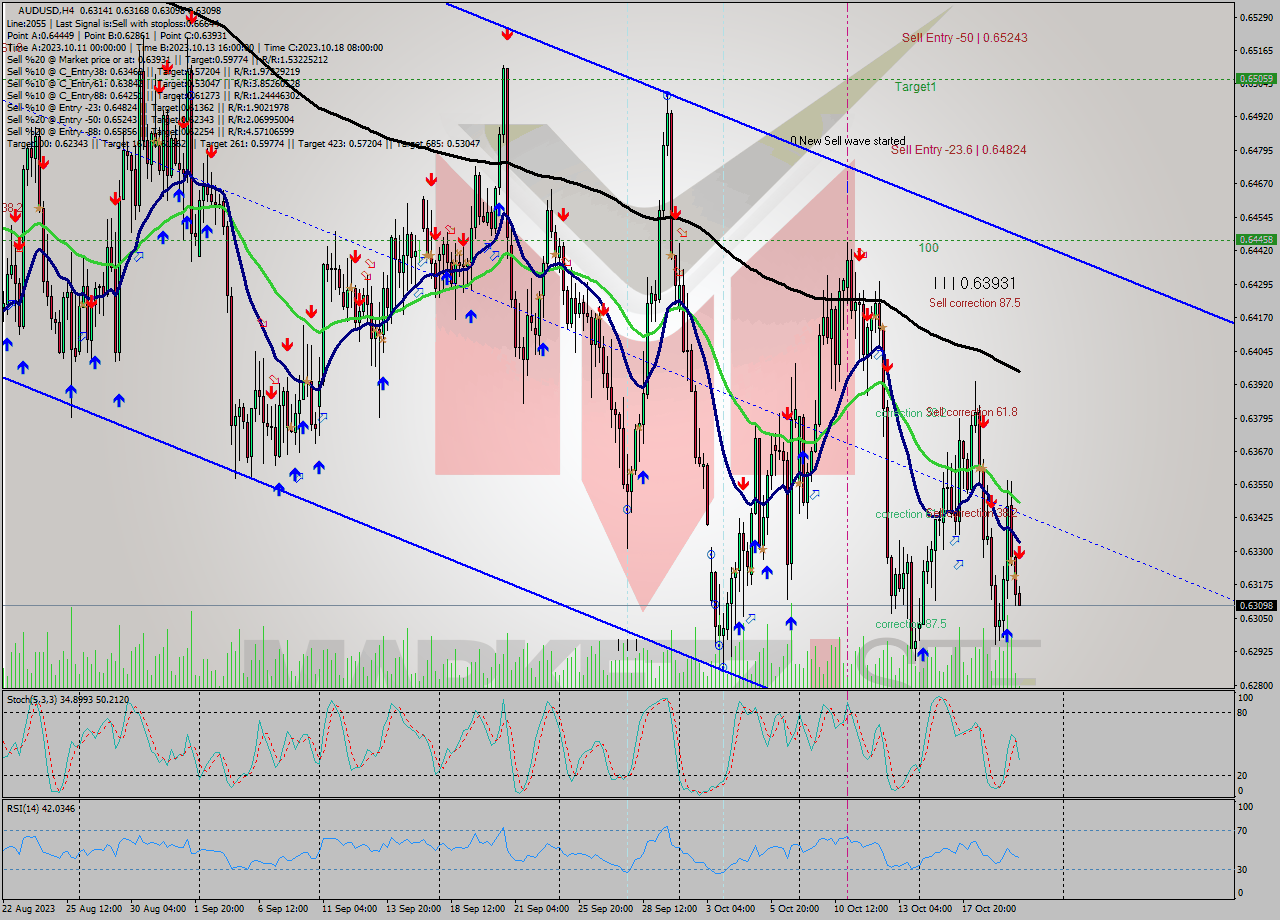Click the 28 Sep 12:00 date label
Screen dimensions: 1280x920
669,909
